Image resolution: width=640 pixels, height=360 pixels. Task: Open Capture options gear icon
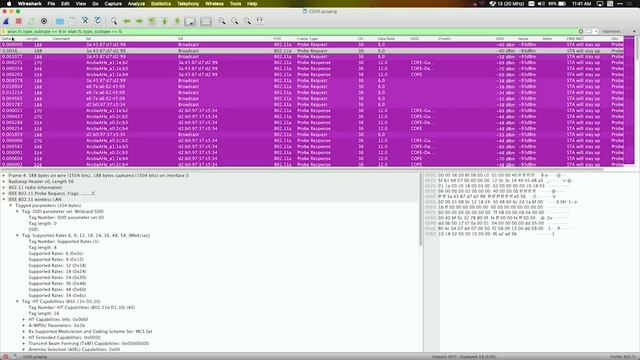tap(44, 21)
